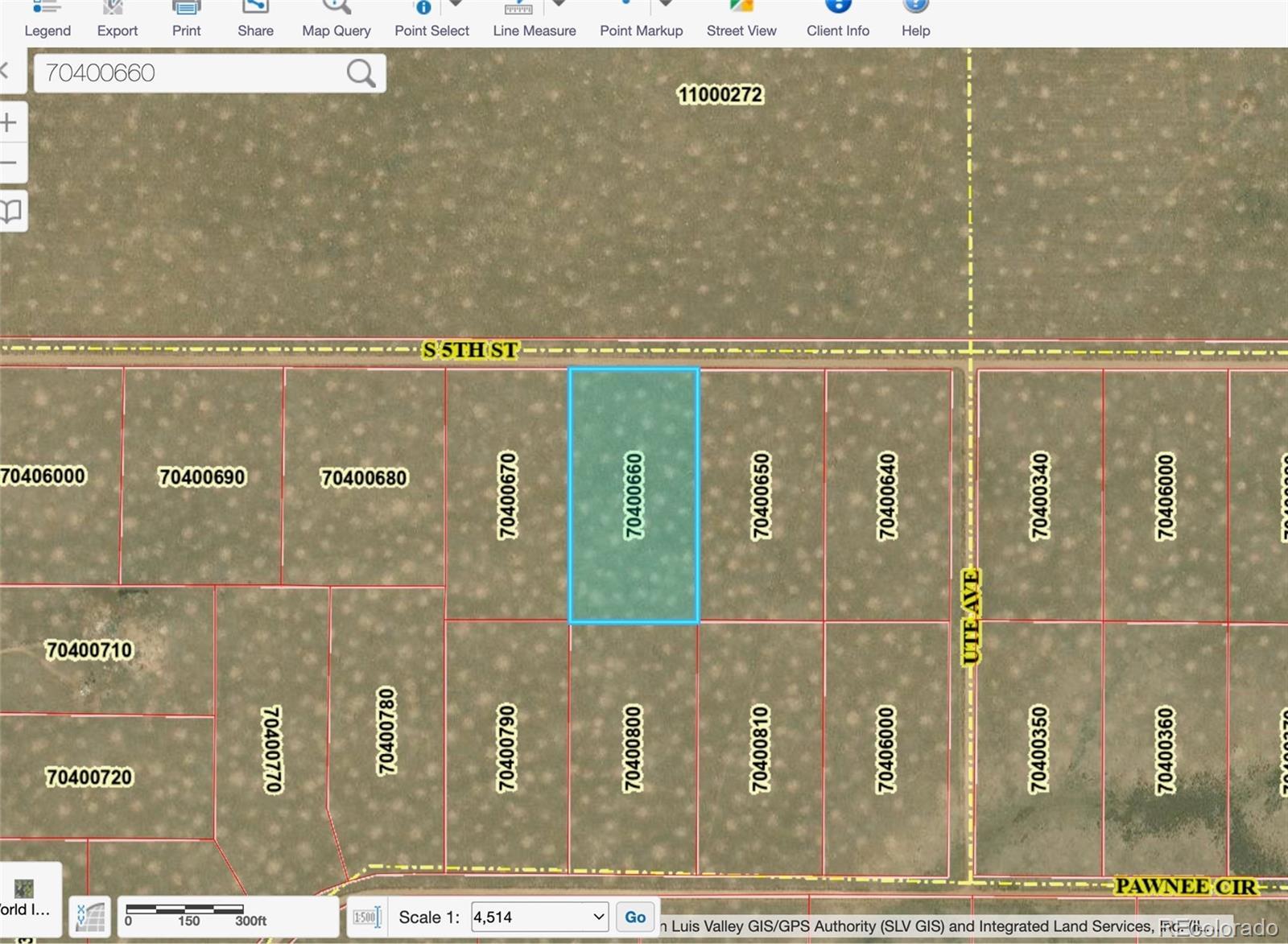Zoom out with the minus button
Viewport: 1288px width, 944px height.
pos(10,163)
